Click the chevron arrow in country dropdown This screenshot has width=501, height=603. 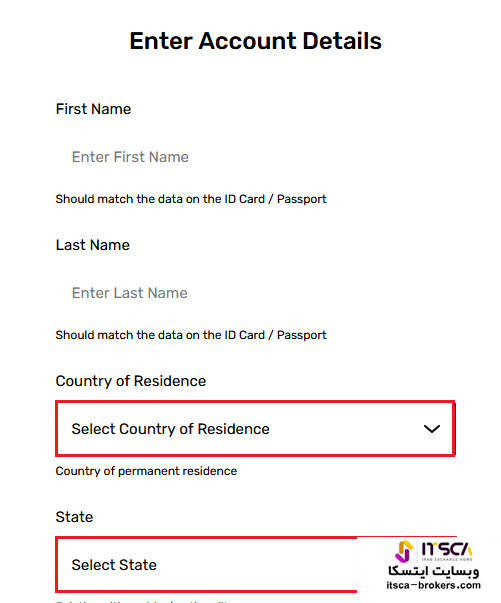(x=431, y=429)
